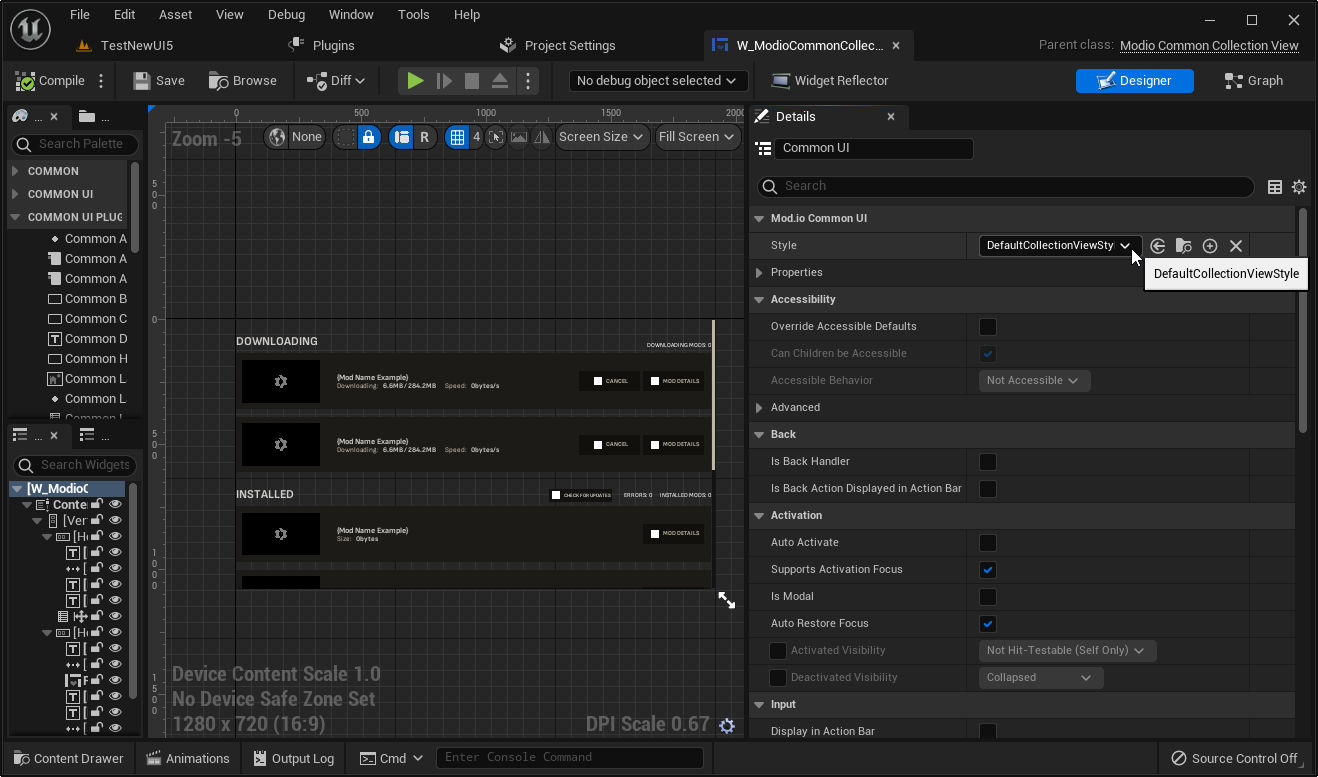Click the canvas resize handle arrows

(x=727, y=600)
